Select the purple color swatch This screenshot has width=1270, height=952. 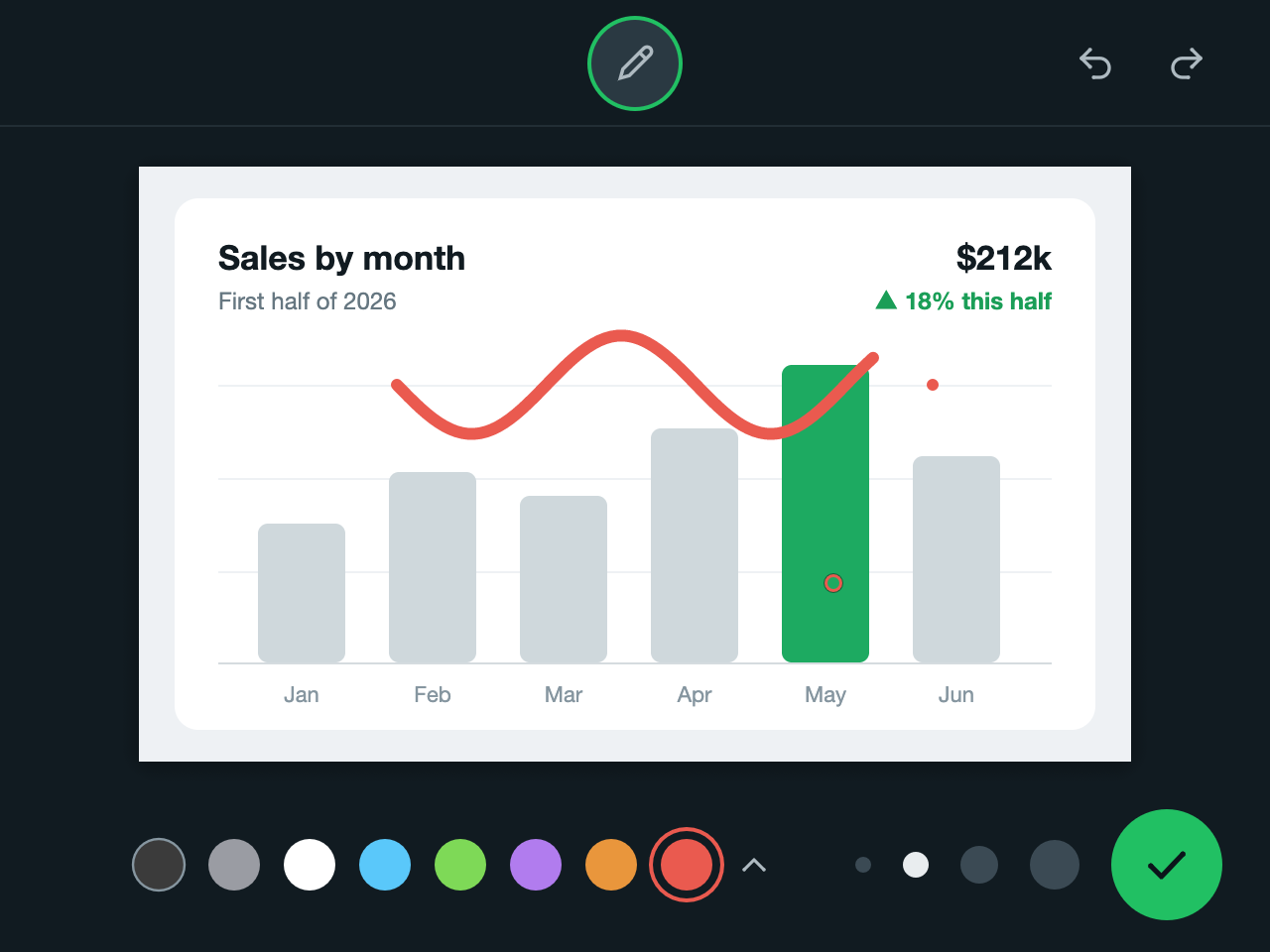(x=536, y=865)
